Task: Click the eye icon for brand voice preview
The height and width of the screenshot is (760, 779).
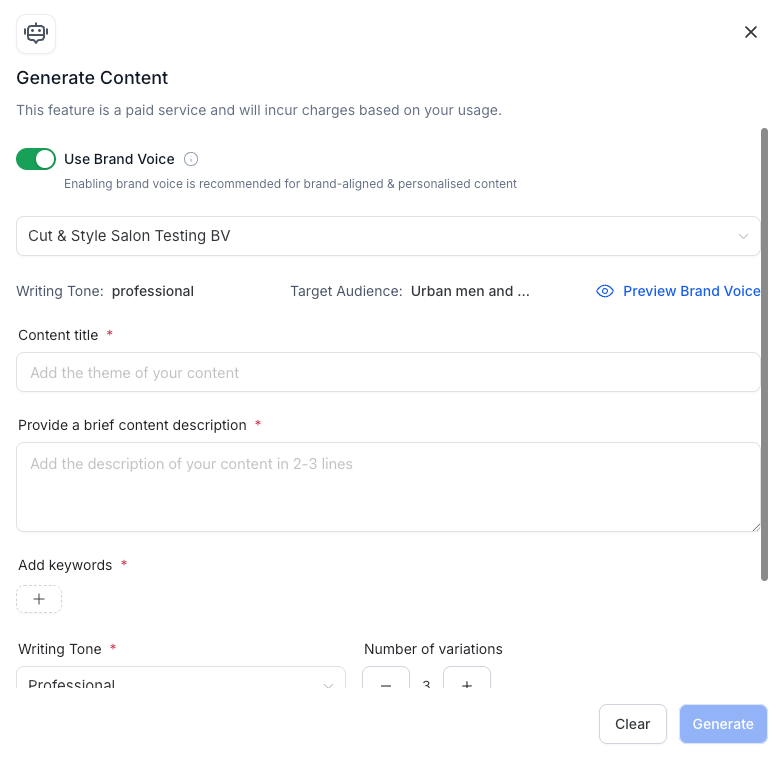Action: pos(604,291)
